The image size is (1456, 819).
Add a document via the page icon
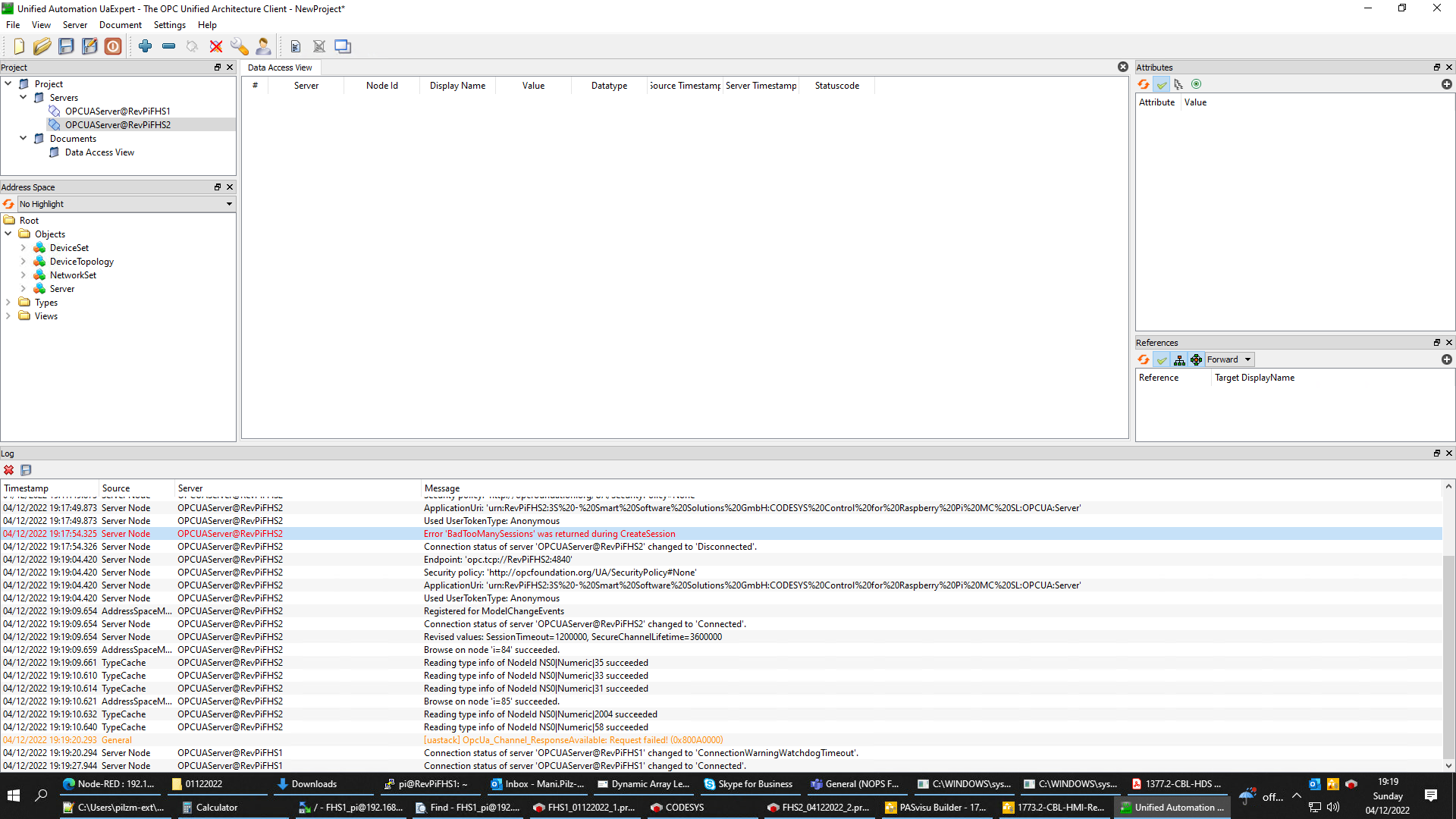pyautogui.click(x=296, y=46)
